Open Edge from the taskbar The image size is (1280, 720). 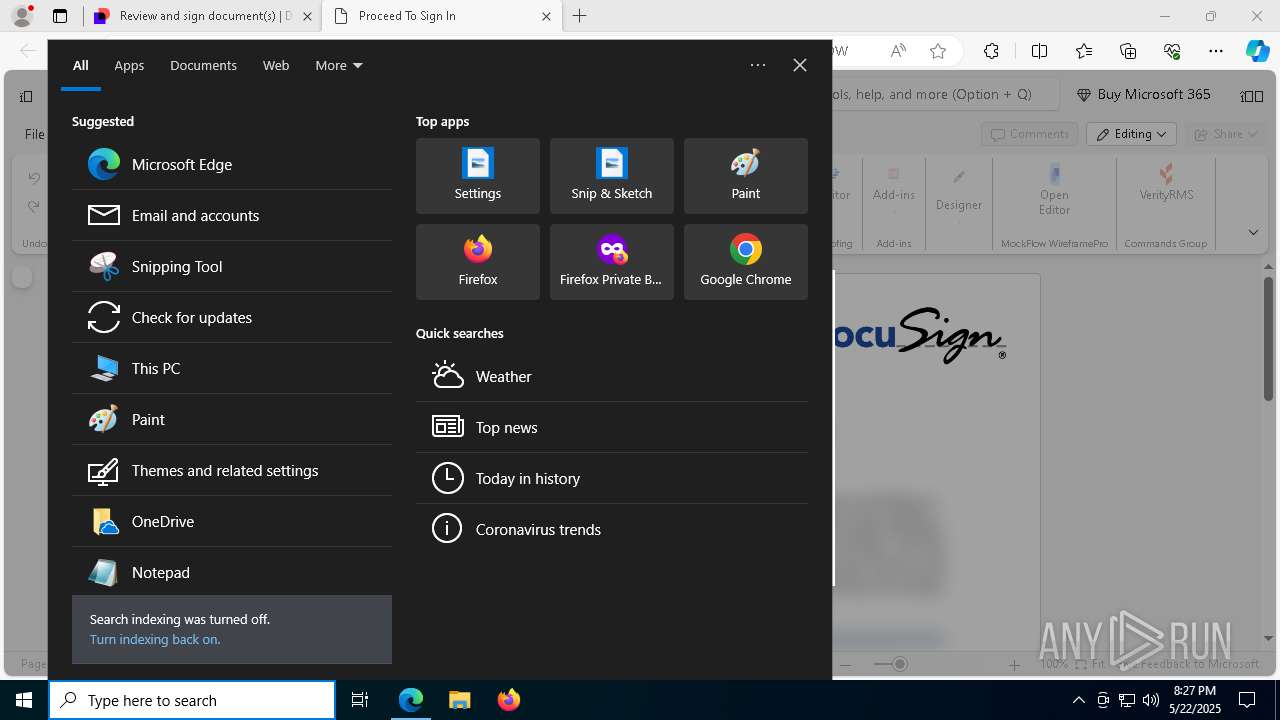(x=411, y=700)
